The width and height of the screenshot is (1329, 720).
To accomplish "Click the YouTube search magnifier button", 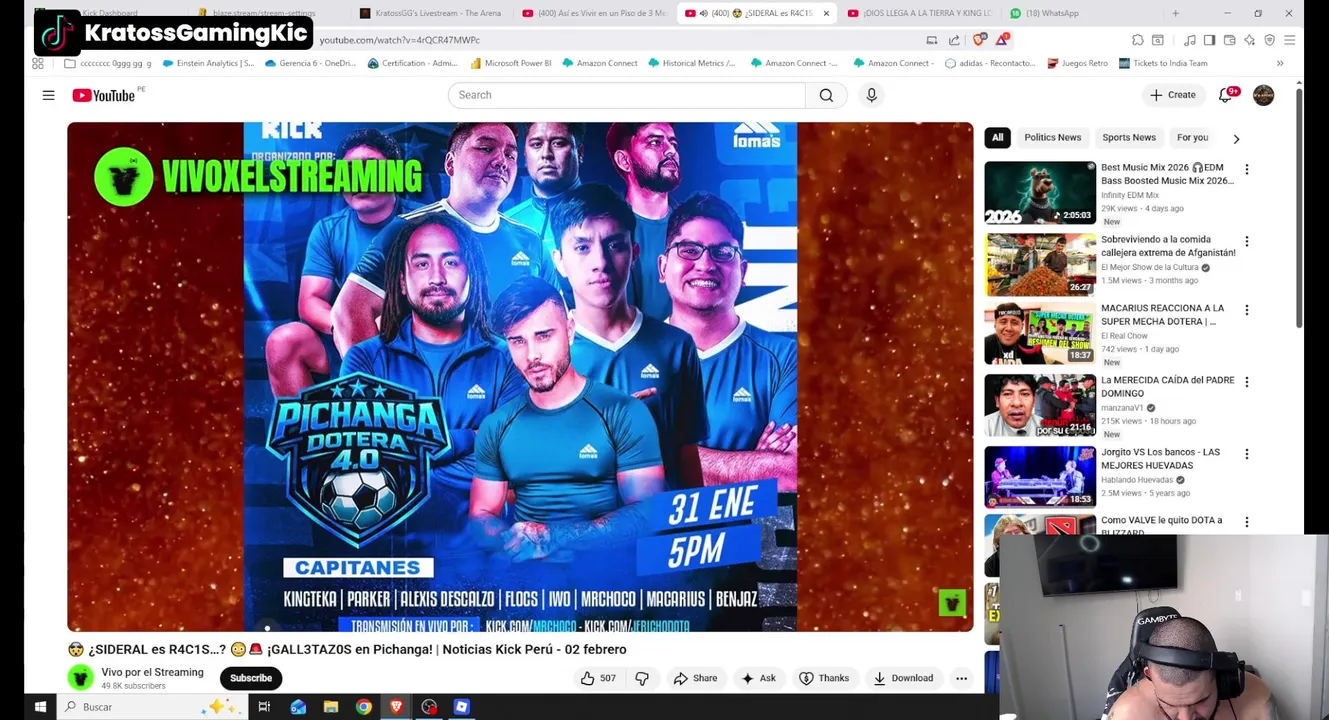I will click(826, 95).
